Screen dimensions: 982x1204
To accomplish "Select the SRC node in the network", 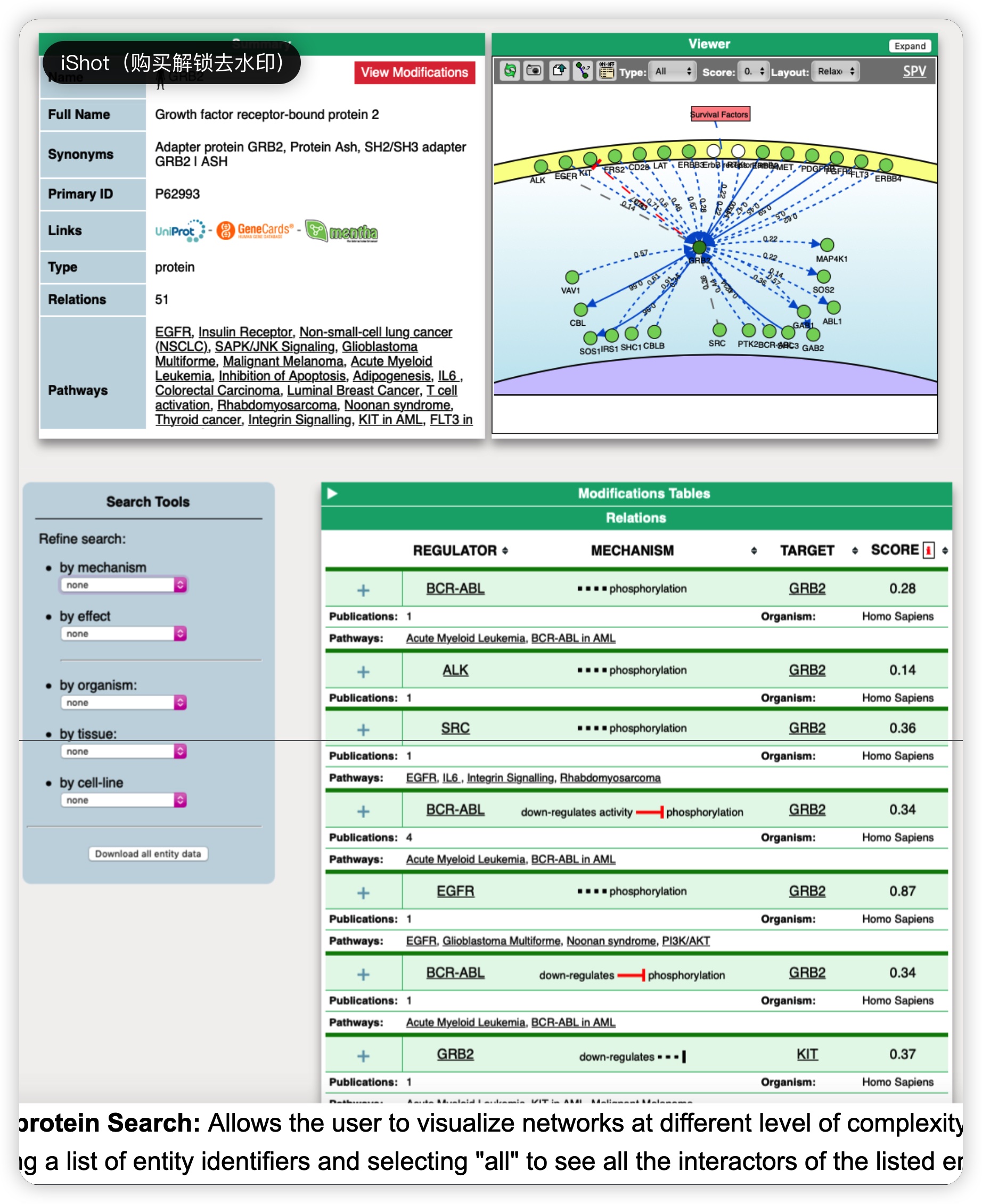I will [x=719, y=329].
